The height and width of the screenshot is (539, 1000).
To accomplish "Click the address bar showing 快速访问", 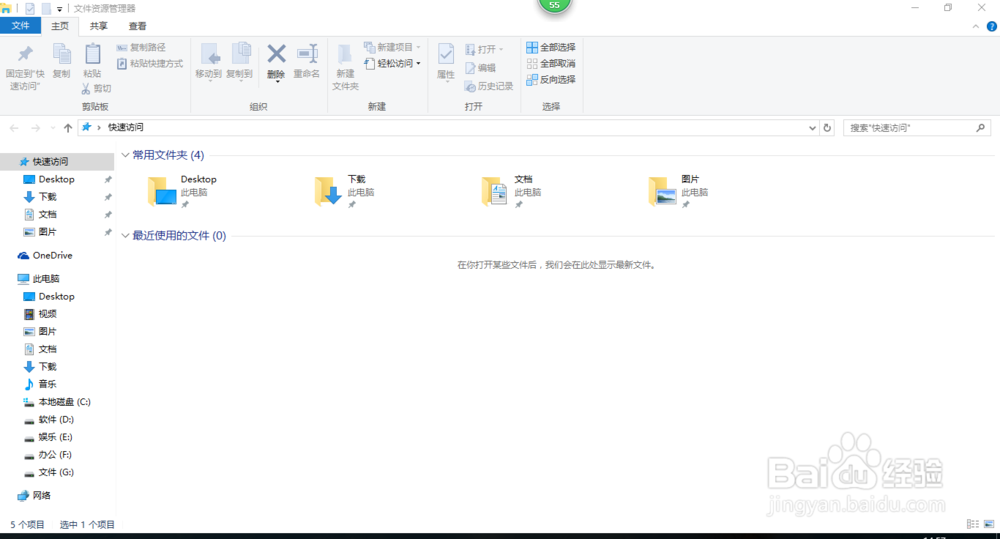I will pos(443,128).
